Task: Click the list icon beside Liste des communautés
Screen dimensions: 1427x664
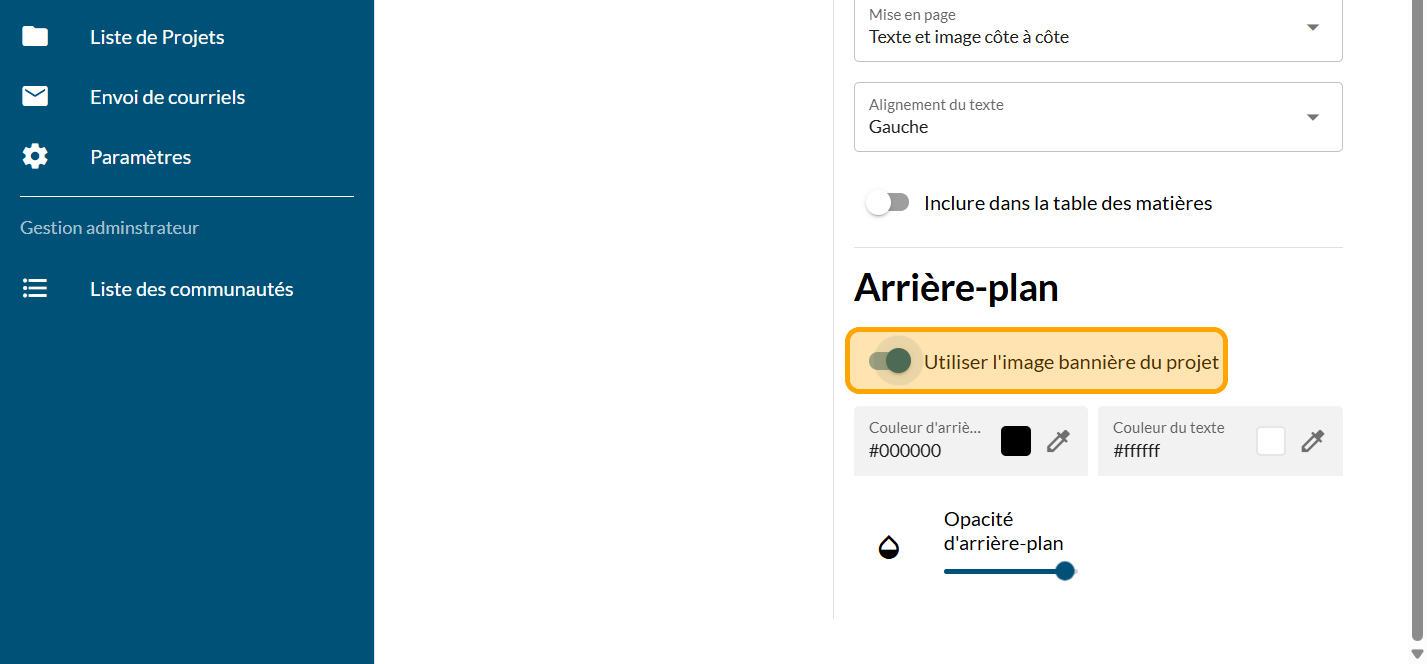Action: tap(35, 289)
